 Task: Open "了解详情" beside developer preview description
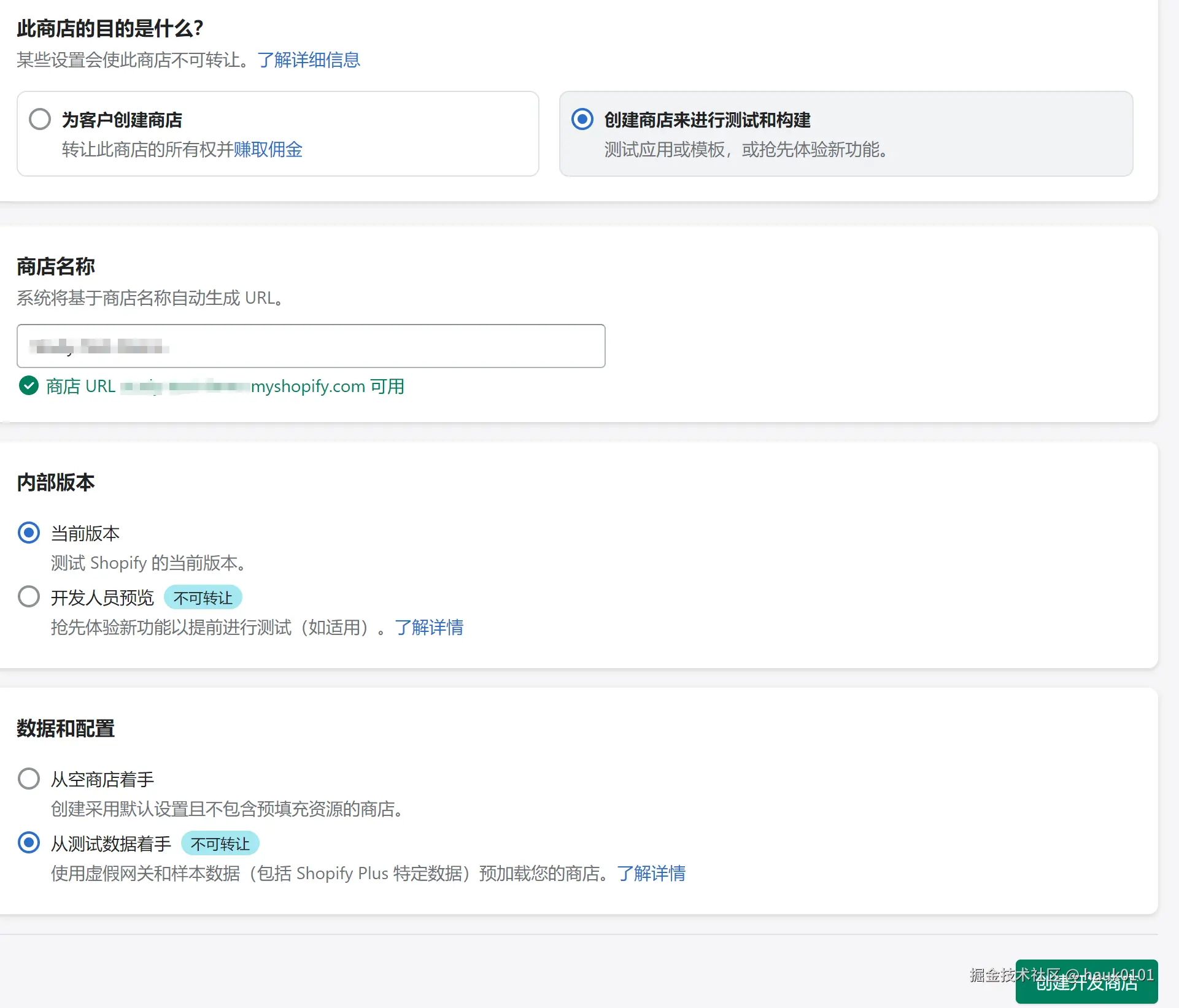pyautogui.click(x=430, y=627)
